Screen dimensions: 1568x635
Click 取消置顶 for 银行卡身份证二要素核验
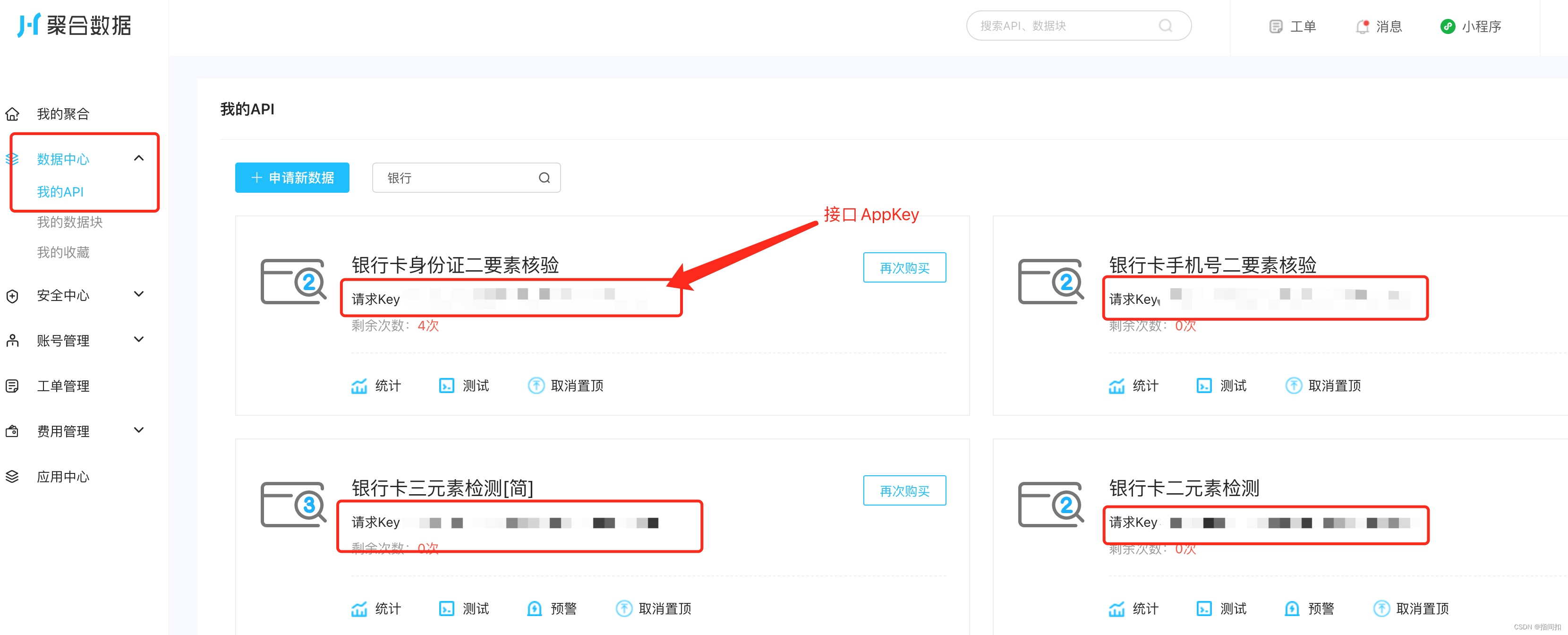pyautogui.click(x=565, y=386)
